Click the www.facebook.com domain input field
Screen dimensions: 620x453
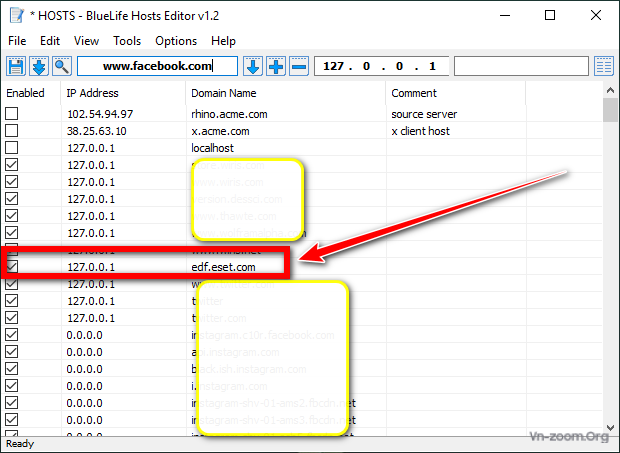[x=158, y=66]
